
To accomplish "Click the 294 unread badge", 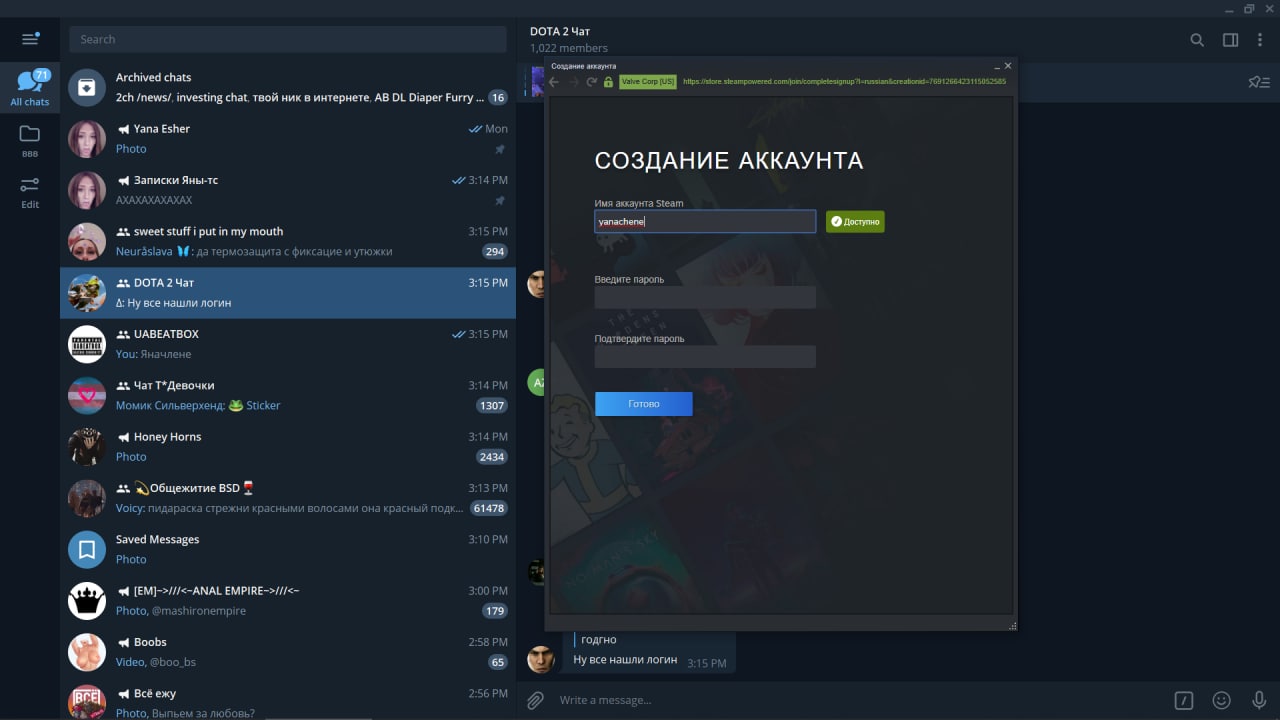I will (x=494, y=252).
